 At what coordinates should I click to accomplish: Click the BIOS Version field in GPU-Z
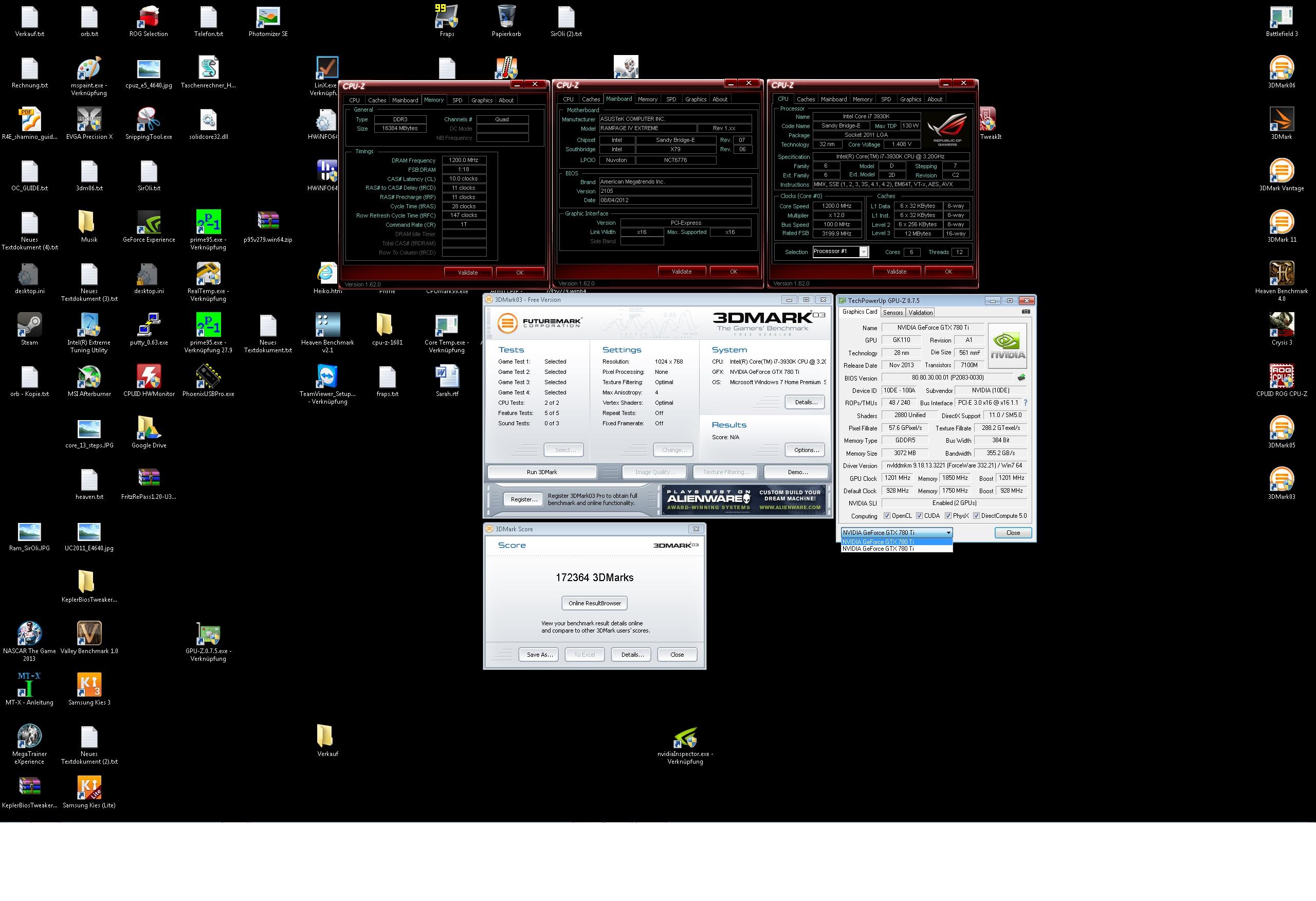[947, 377]
